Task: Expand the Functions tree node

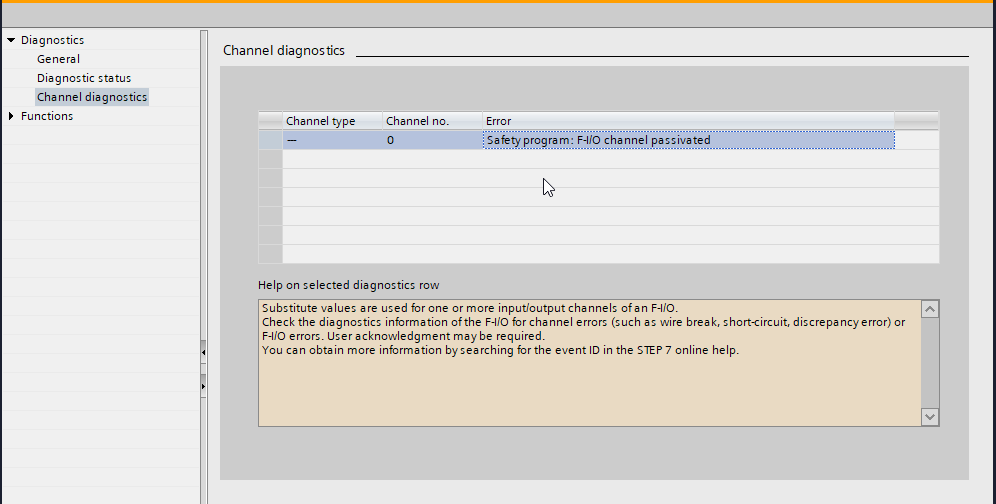Action: [x=11, y=116]
